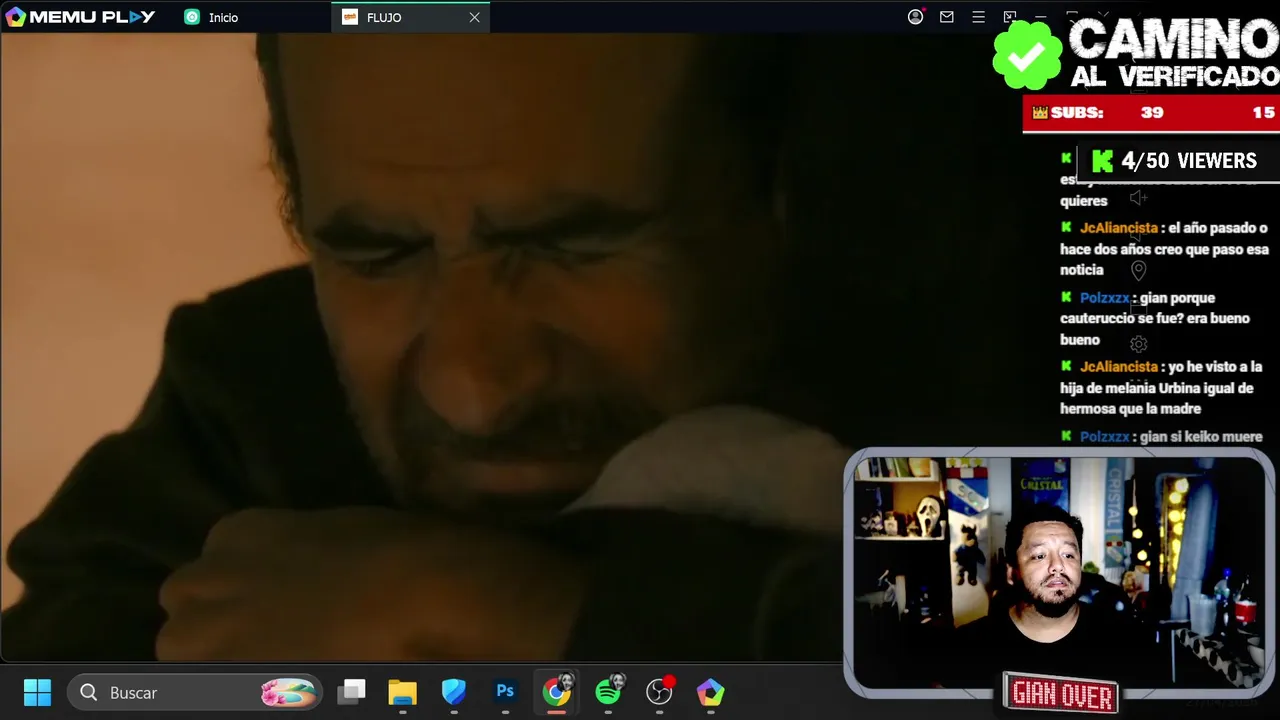Screen dimensions: 1280x720
Task: Open Task View from the taskbar
Action: 351,692
